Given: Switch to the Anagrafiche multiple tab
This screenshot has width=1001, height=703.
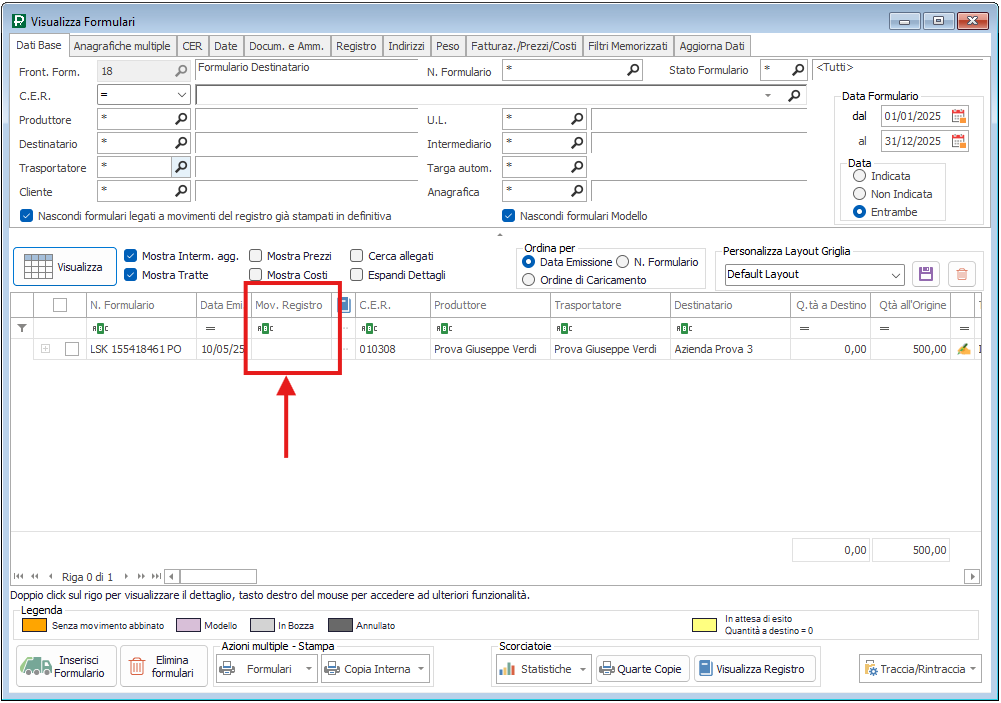Looking at the screenshot, I should click(x=122, y=46).
